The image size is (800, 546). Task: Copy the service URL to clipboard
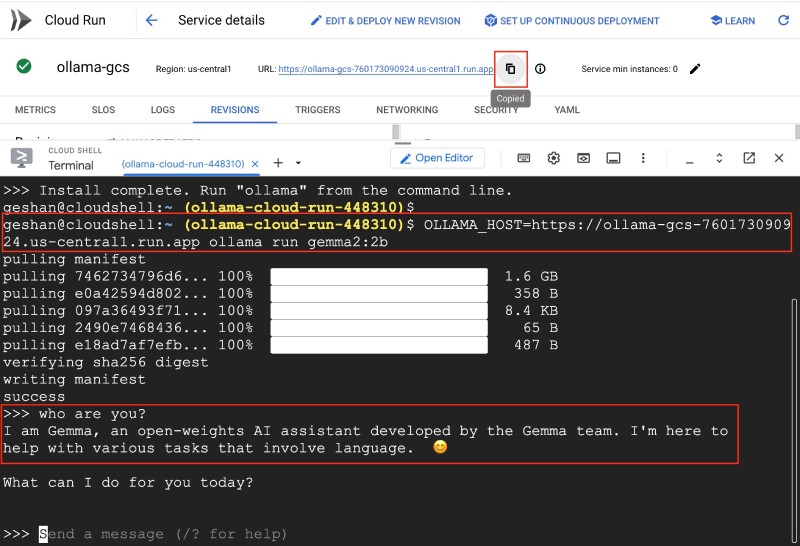pos(510,68)
